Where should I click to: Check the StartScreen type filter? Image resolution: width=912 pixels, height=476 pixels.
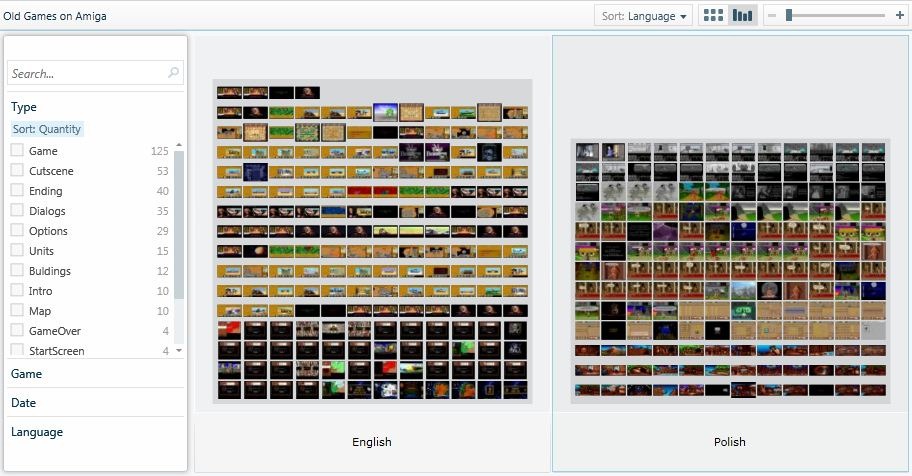17,350
